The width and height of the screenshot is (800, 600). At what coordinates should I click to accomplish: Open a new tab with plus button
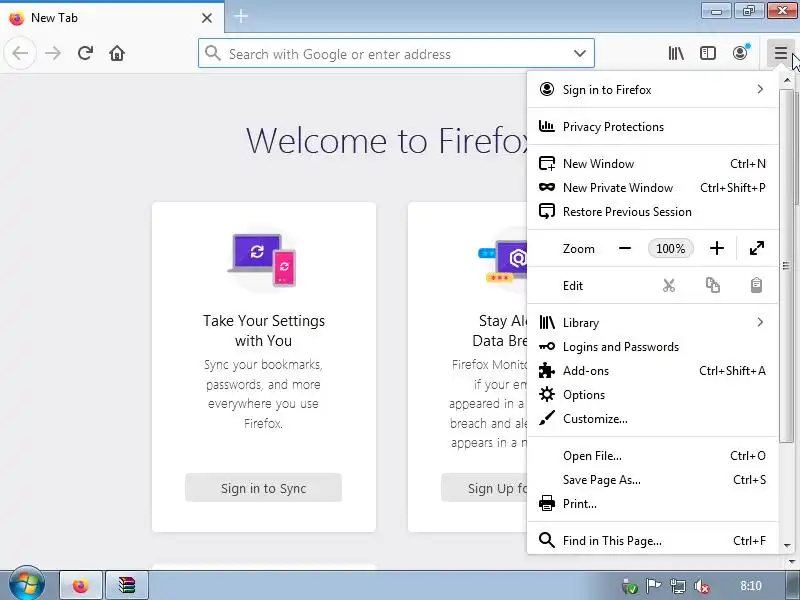pyautogui.click(x=241, y=17)
